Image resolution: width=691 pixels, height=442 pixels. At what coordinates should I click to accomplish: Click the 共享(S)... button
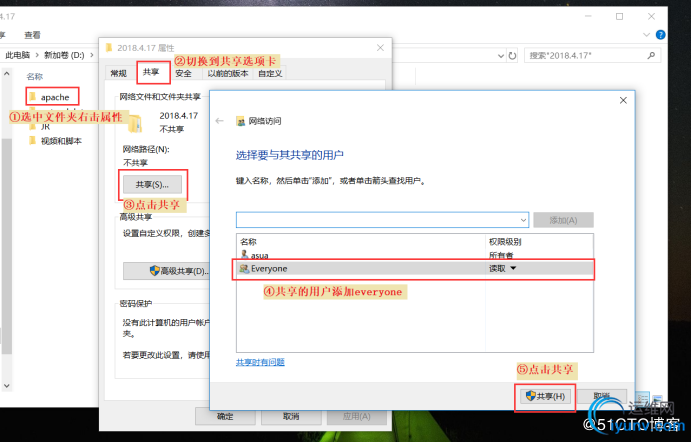coord(152,185)
